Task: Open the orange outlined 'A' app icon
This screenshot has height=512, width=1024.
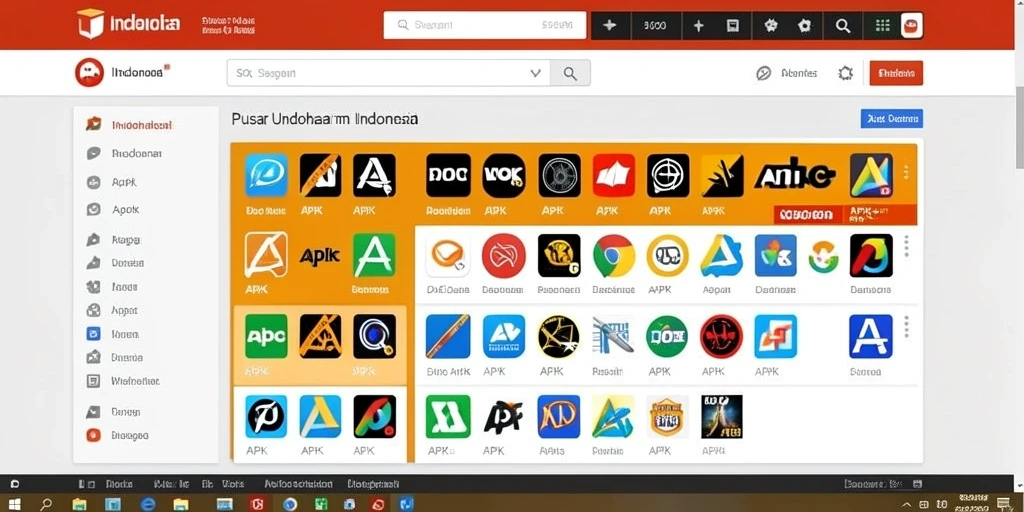Action: (266, 254)
